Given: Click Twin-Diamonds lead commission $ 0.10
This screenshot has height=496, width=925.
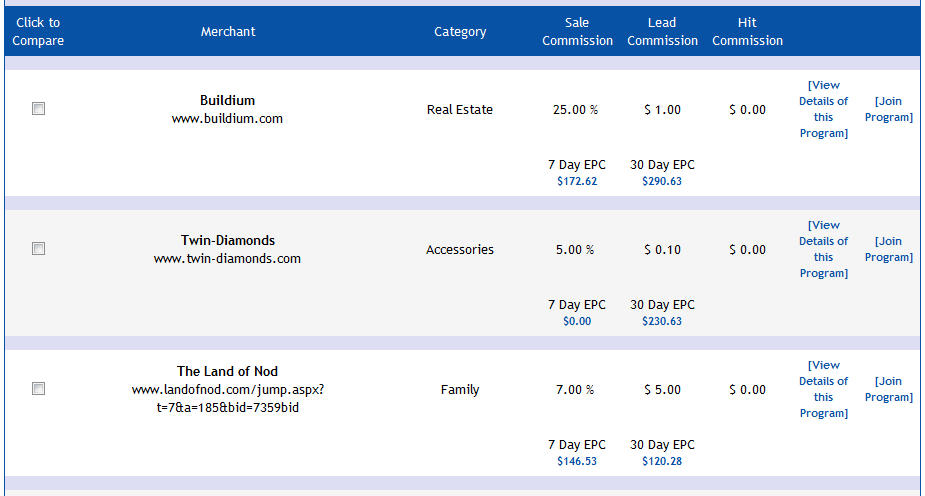Looking at the screenshot, I should click(x=662, y=249).
